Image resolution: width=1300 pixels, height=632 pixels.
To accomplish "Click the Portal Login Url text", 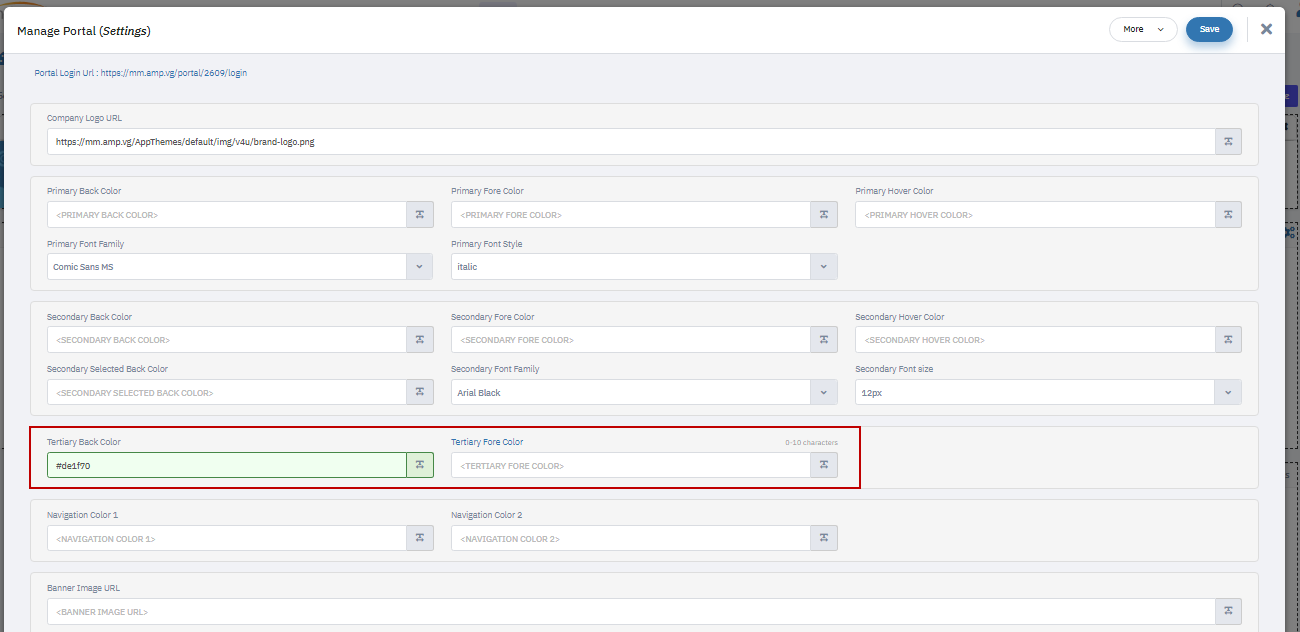I will click(x=141, y=73).
